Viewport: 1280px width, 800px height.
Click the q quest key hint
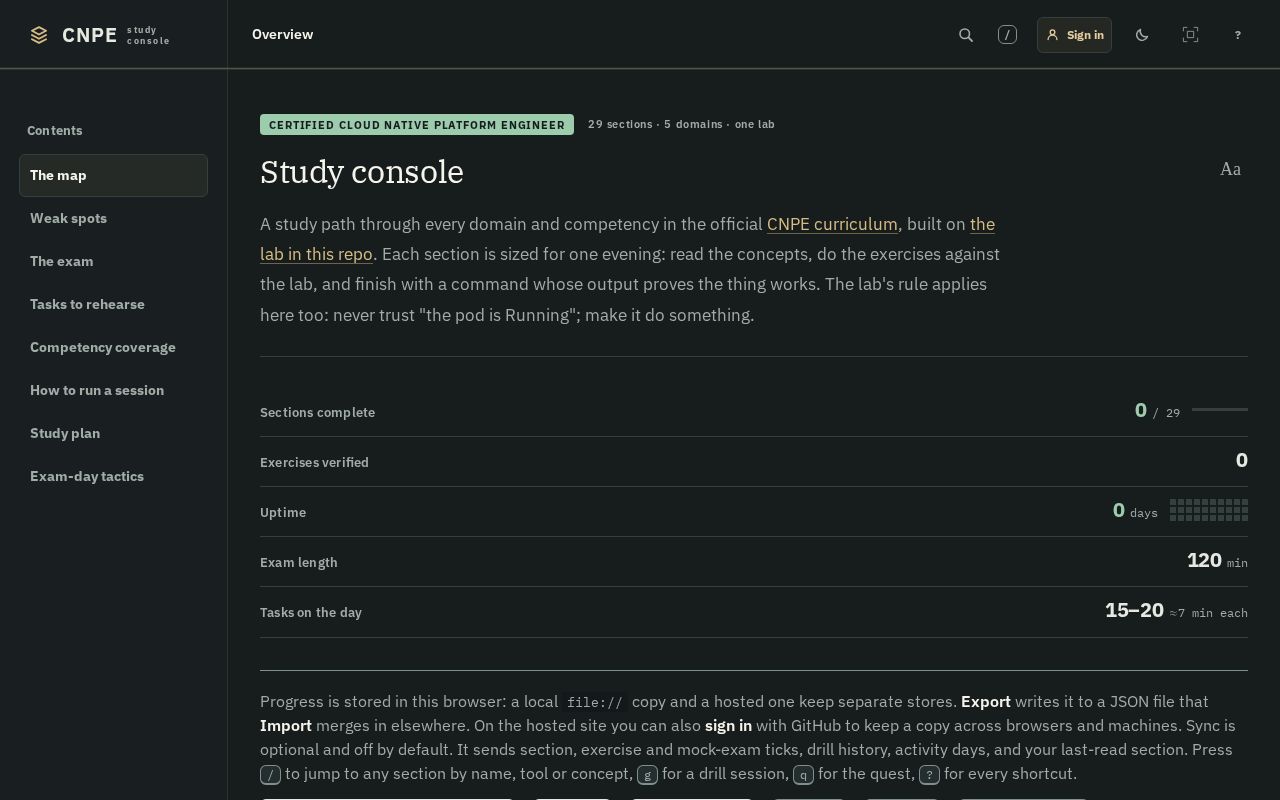click(x=803, y=774)
